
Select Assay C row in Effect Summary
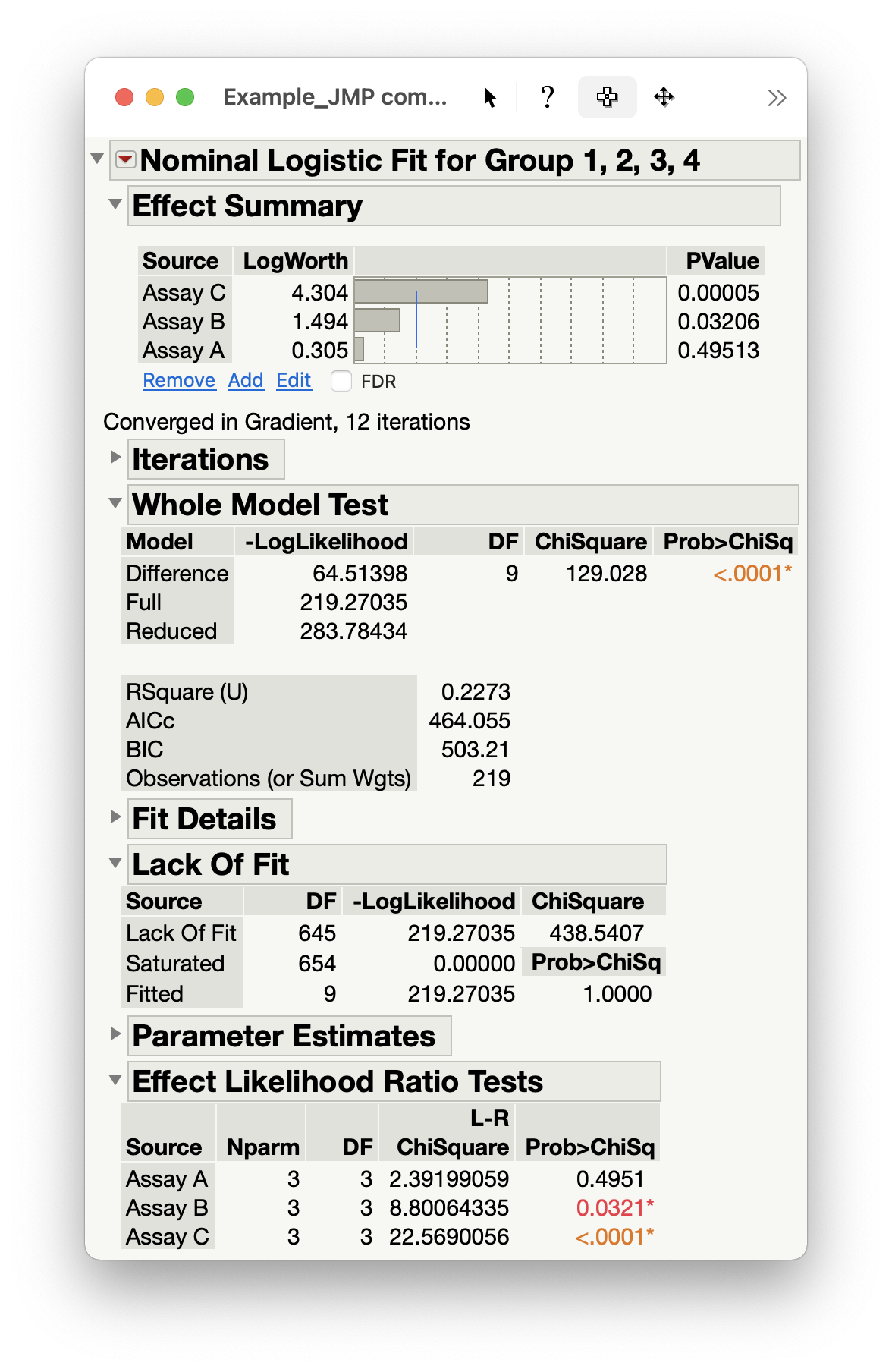coord(184,293)
